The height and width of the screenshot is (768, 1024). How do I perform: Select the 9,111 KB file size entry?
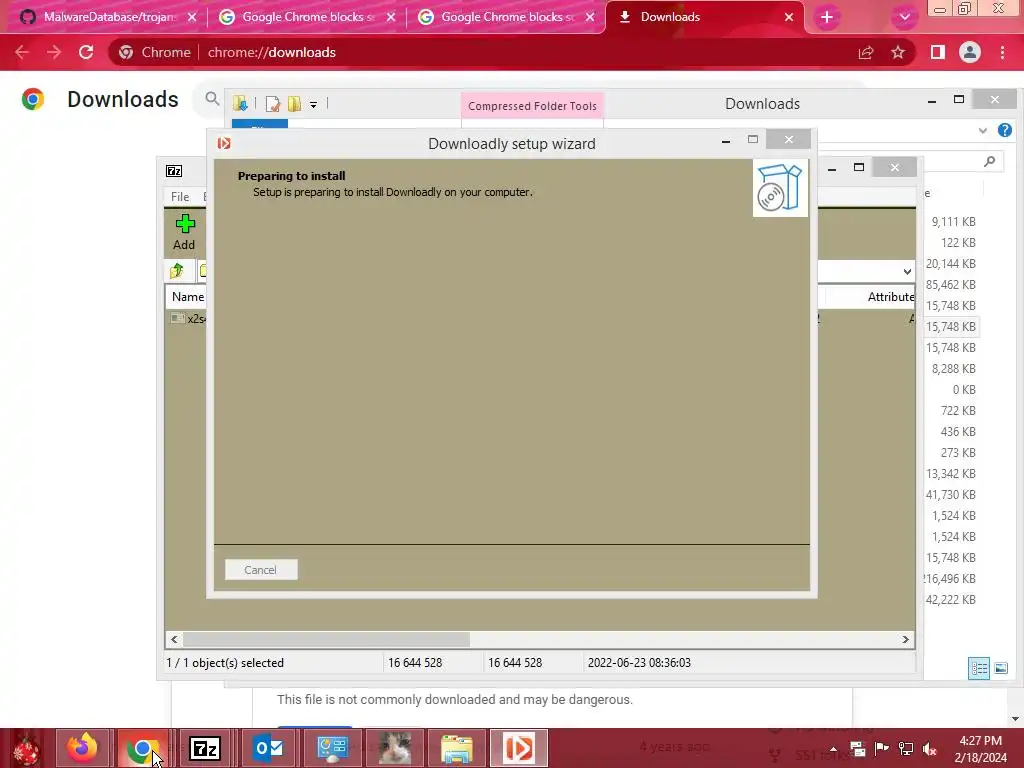(953, 221)
